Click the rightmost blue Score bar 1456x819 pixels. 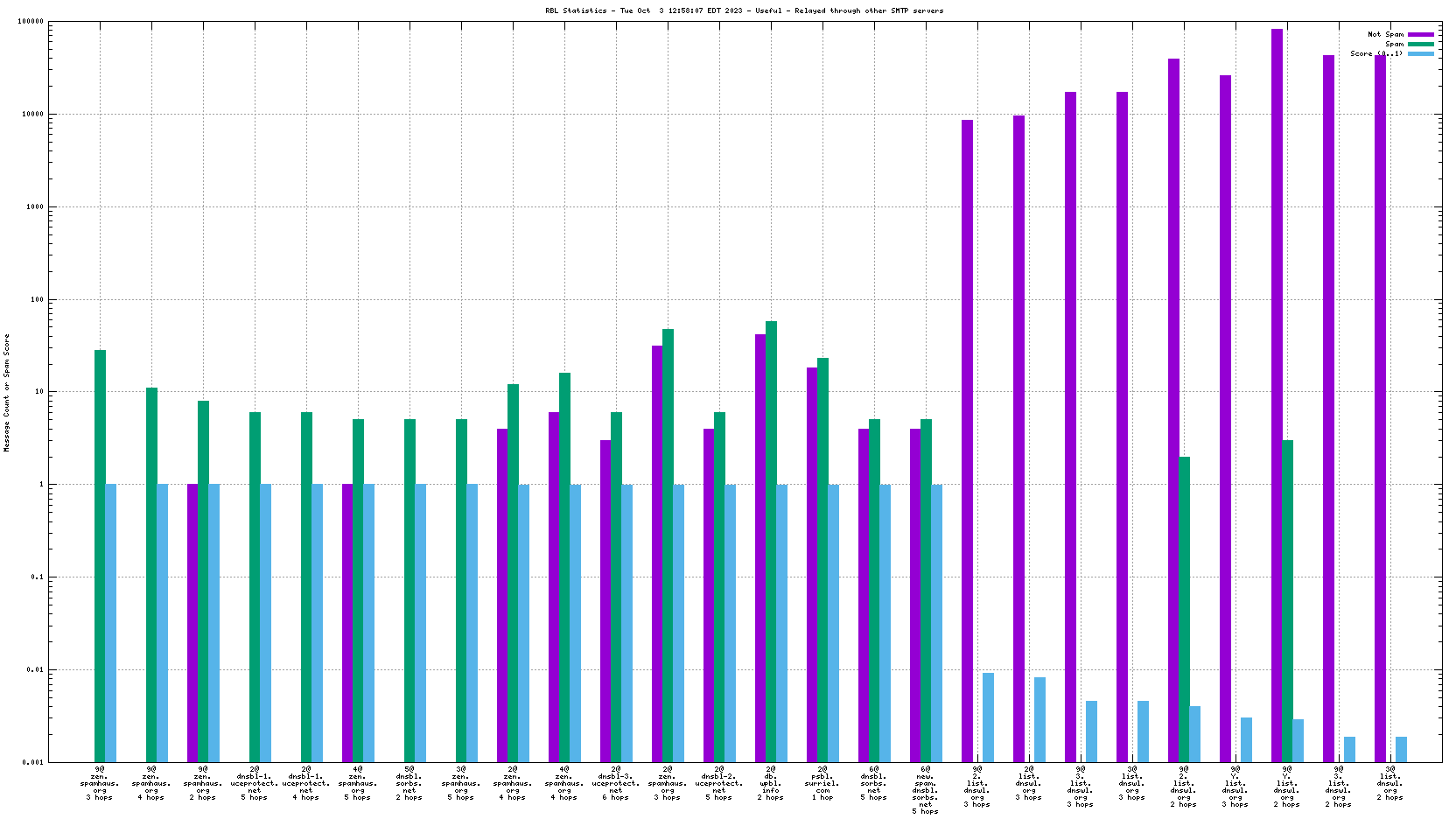[x=1401, y=749]
